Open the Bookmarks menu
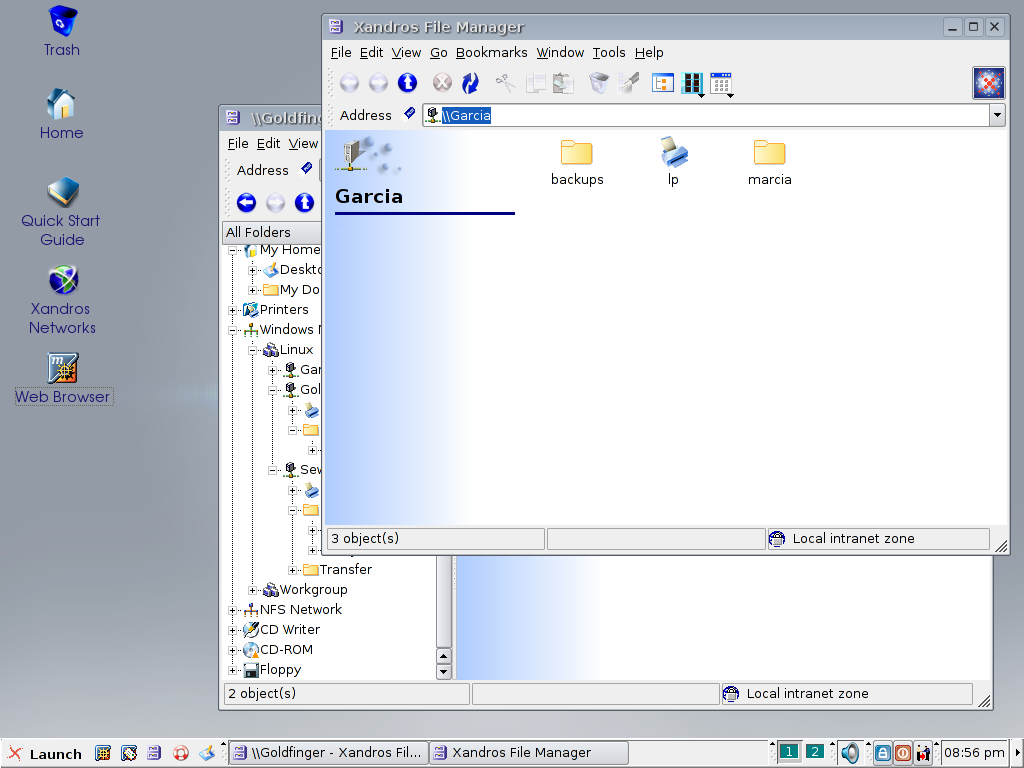The width and height of the screenshot is (1024, 768). point(491,53)
